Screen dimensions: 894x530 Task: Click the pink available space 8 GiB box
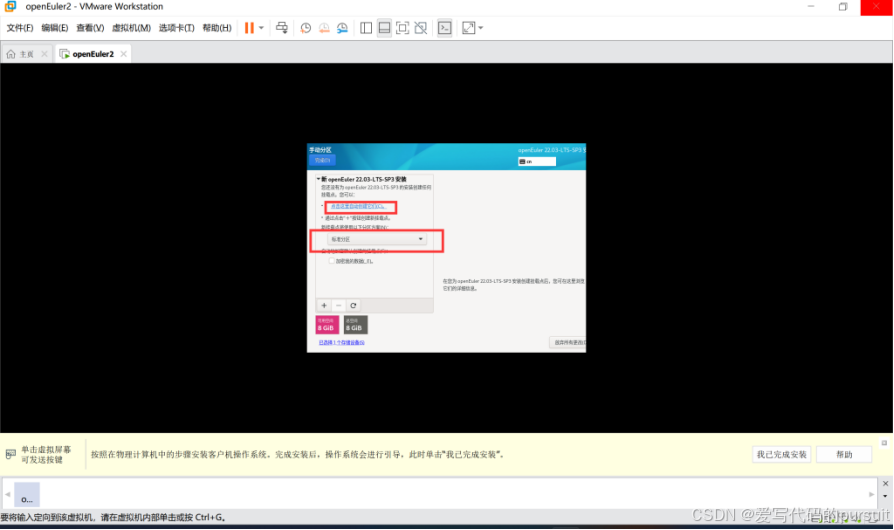[x=327, y=325]
